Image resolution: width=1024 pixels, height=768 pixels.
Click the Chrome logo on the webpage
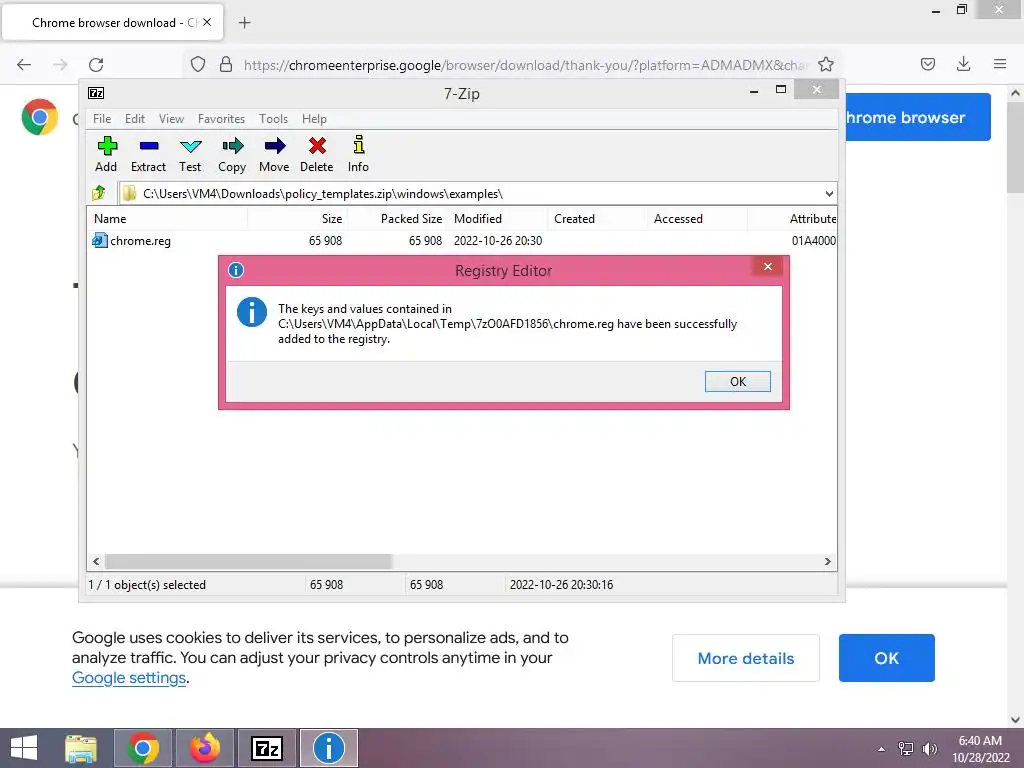(40, 117)
